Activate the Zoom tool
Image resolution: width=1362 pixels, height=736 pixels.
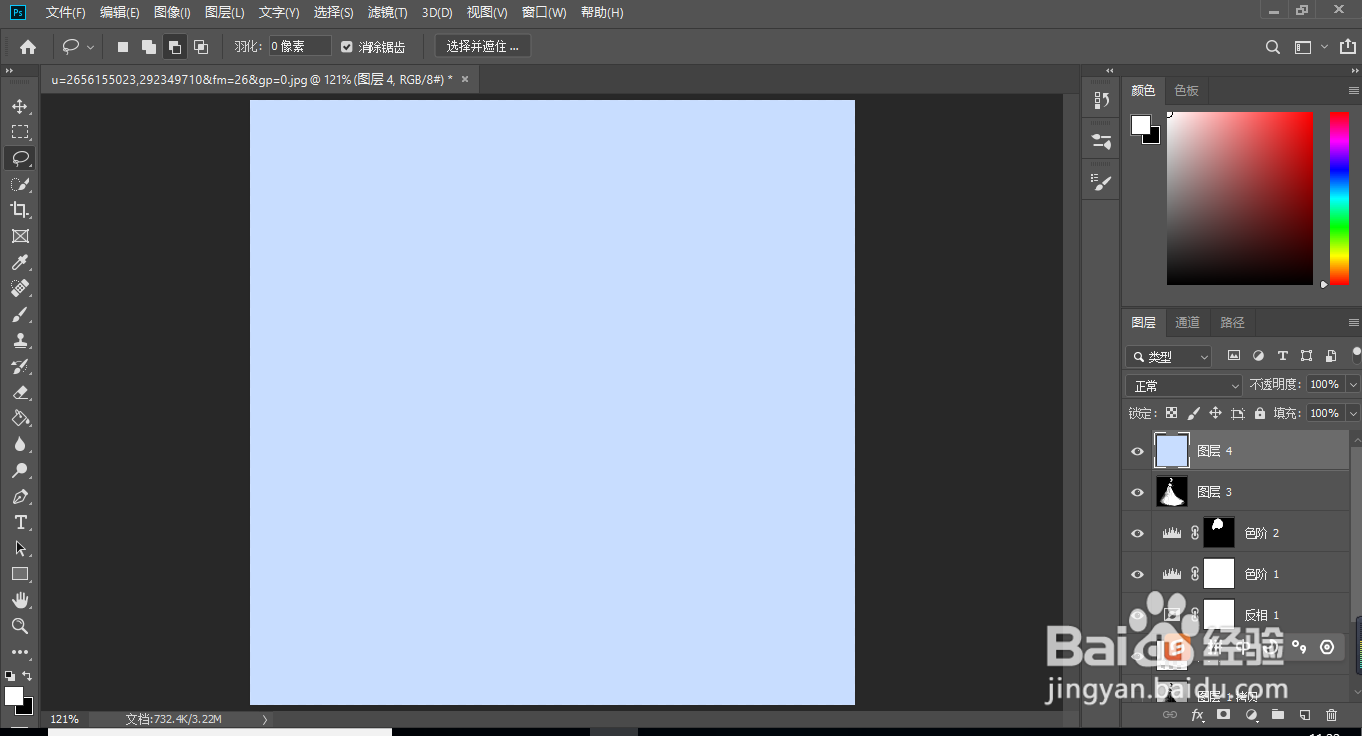pyautogui.click(x=20, y=626)
